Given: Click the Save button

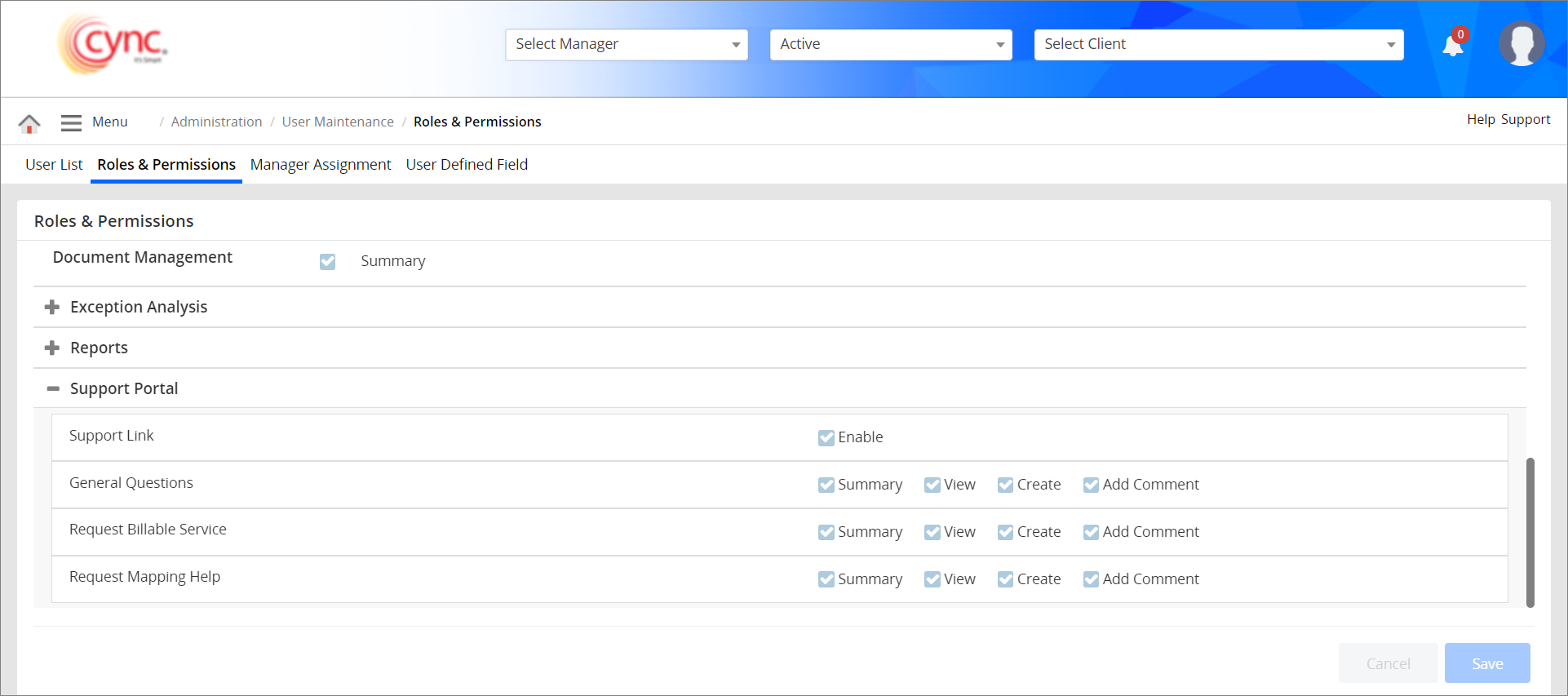Looking at the screenshot, I should [x=1486, y=663].
